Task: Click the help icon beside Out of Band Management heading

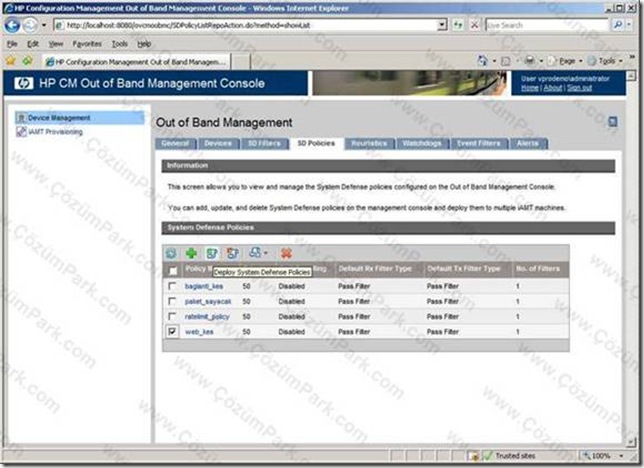Action: 612,122
